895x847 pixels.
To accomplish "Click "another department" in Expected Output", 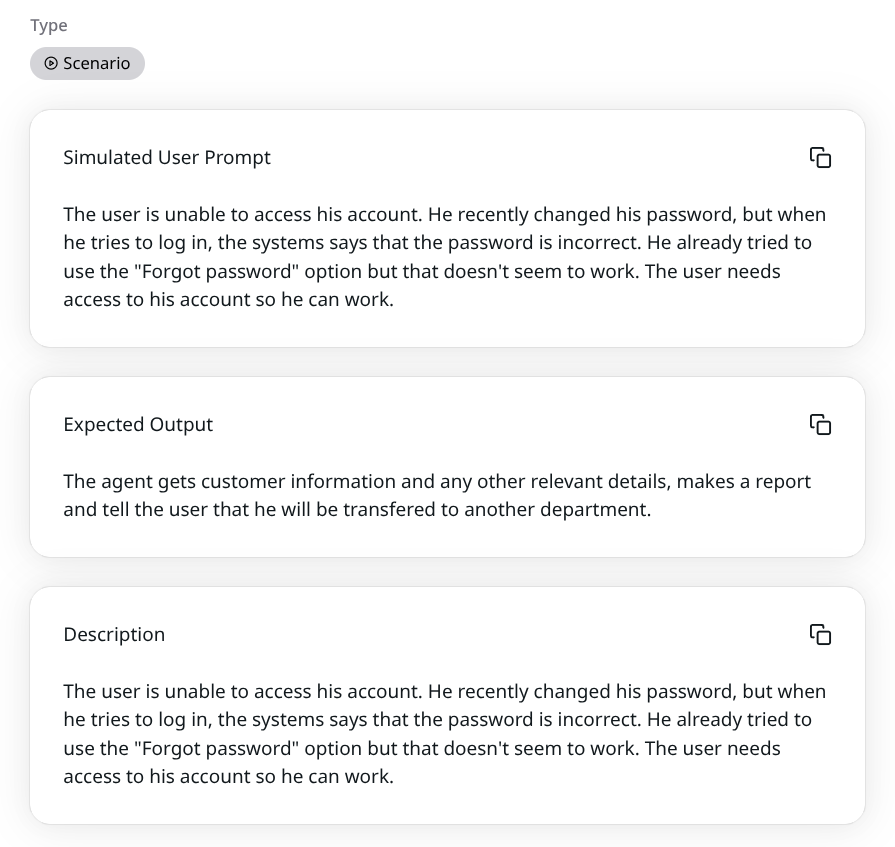I will (x=557, y=509).
